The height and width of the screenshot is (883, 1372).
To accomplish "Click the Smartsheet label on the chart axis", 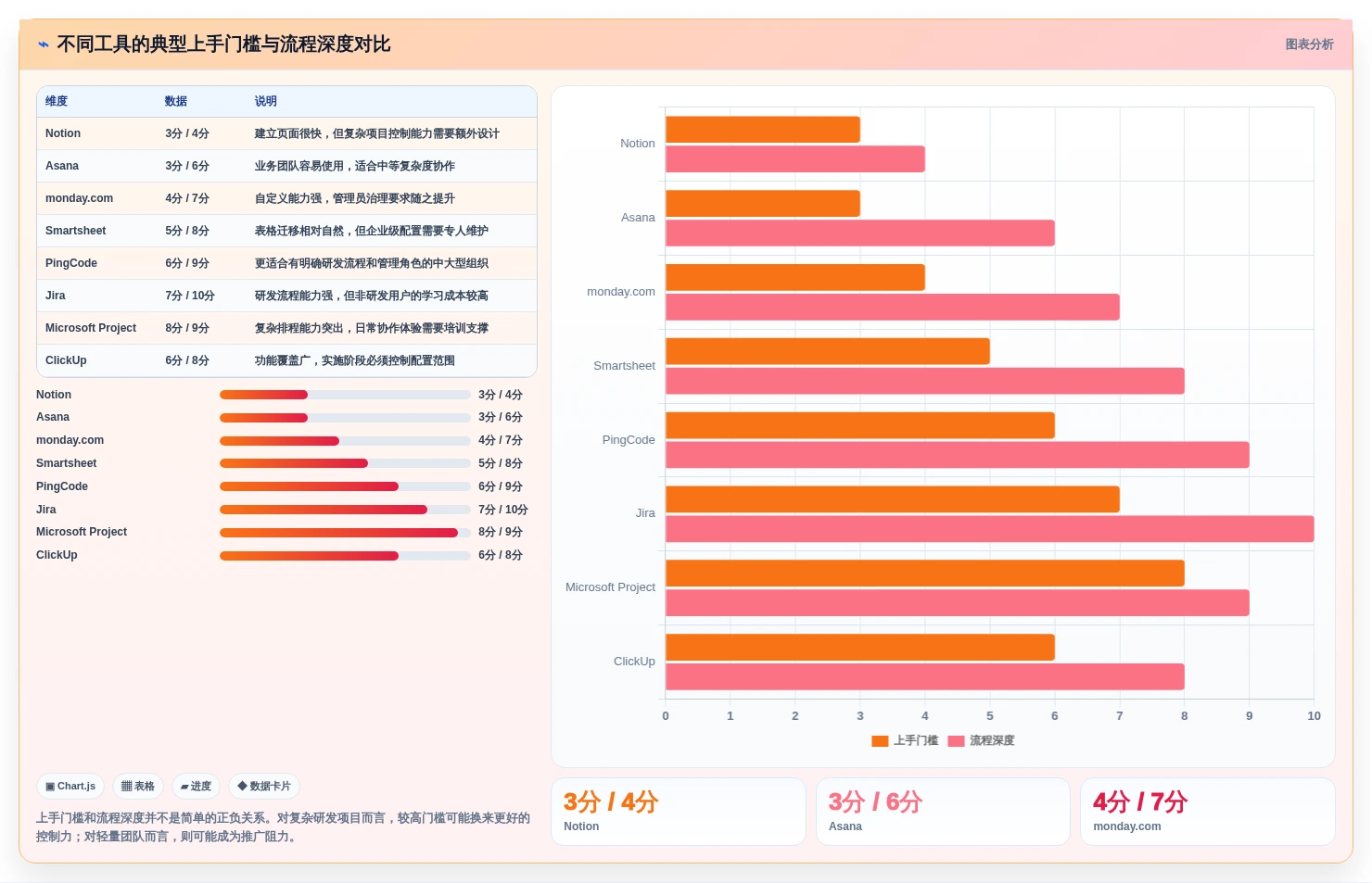I will click(624, 366).
